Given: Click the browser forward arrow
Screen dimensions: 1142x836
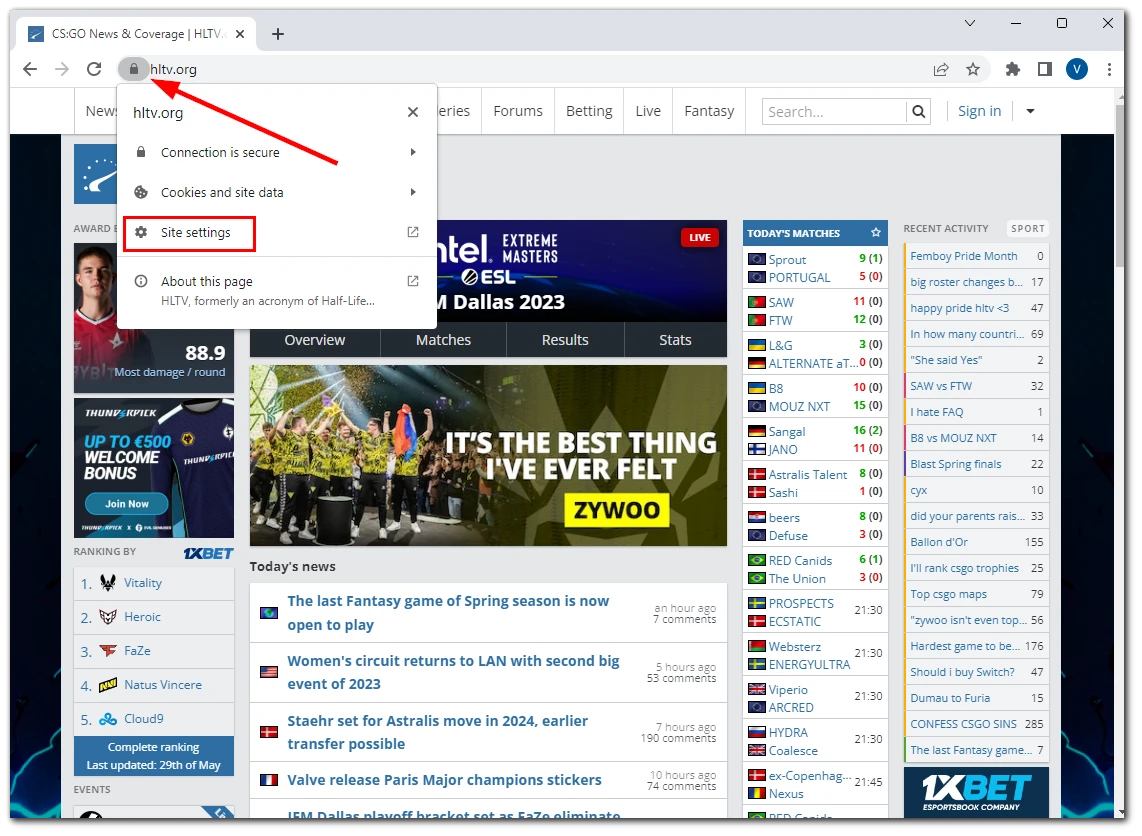Looking at the screenshot, I should point(62,69).
